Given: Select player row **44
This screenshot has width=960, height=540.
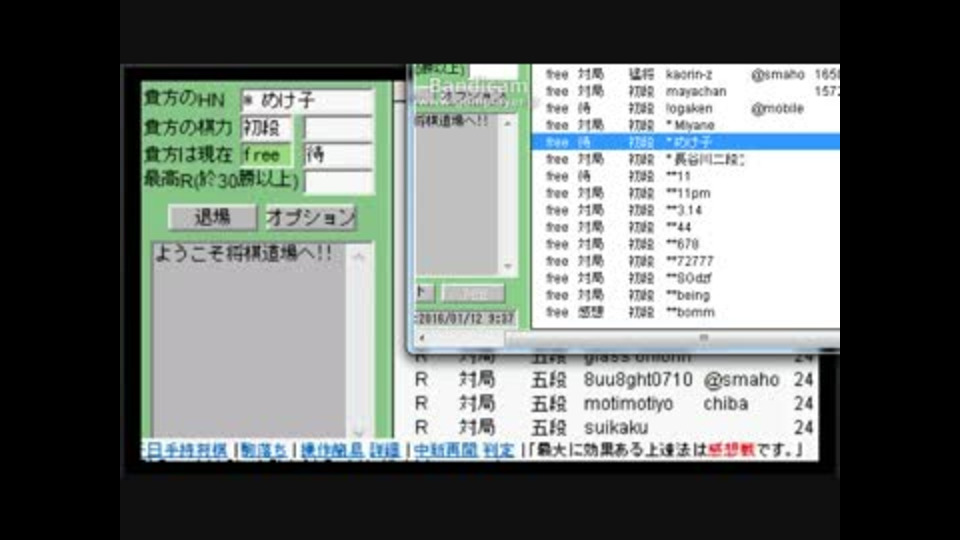Looking at the screenshot, I should click(x=686, y=227).
